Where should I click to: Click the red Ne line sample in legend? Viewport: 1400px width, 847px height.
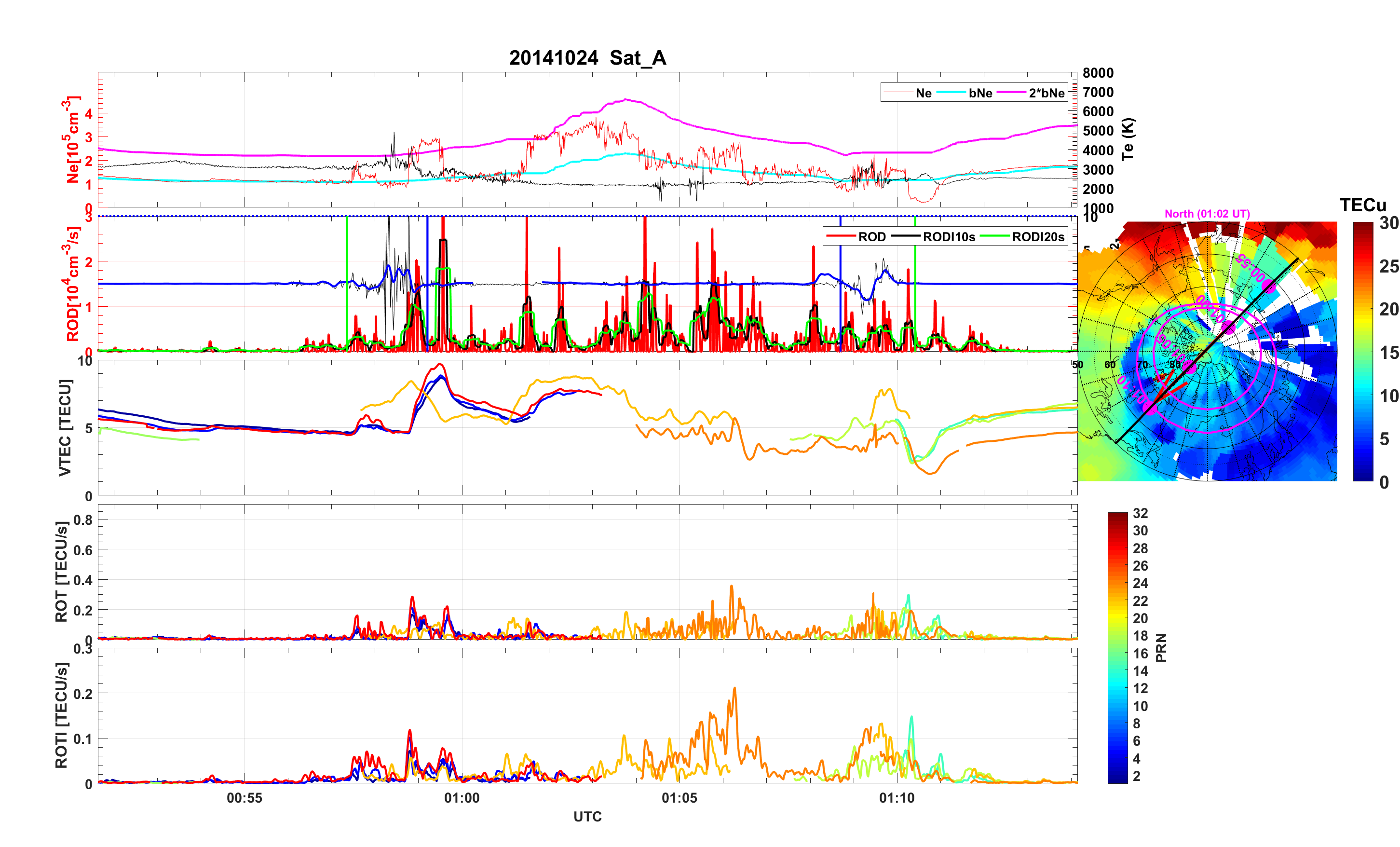pyautogui.click(x=898, y=93)
